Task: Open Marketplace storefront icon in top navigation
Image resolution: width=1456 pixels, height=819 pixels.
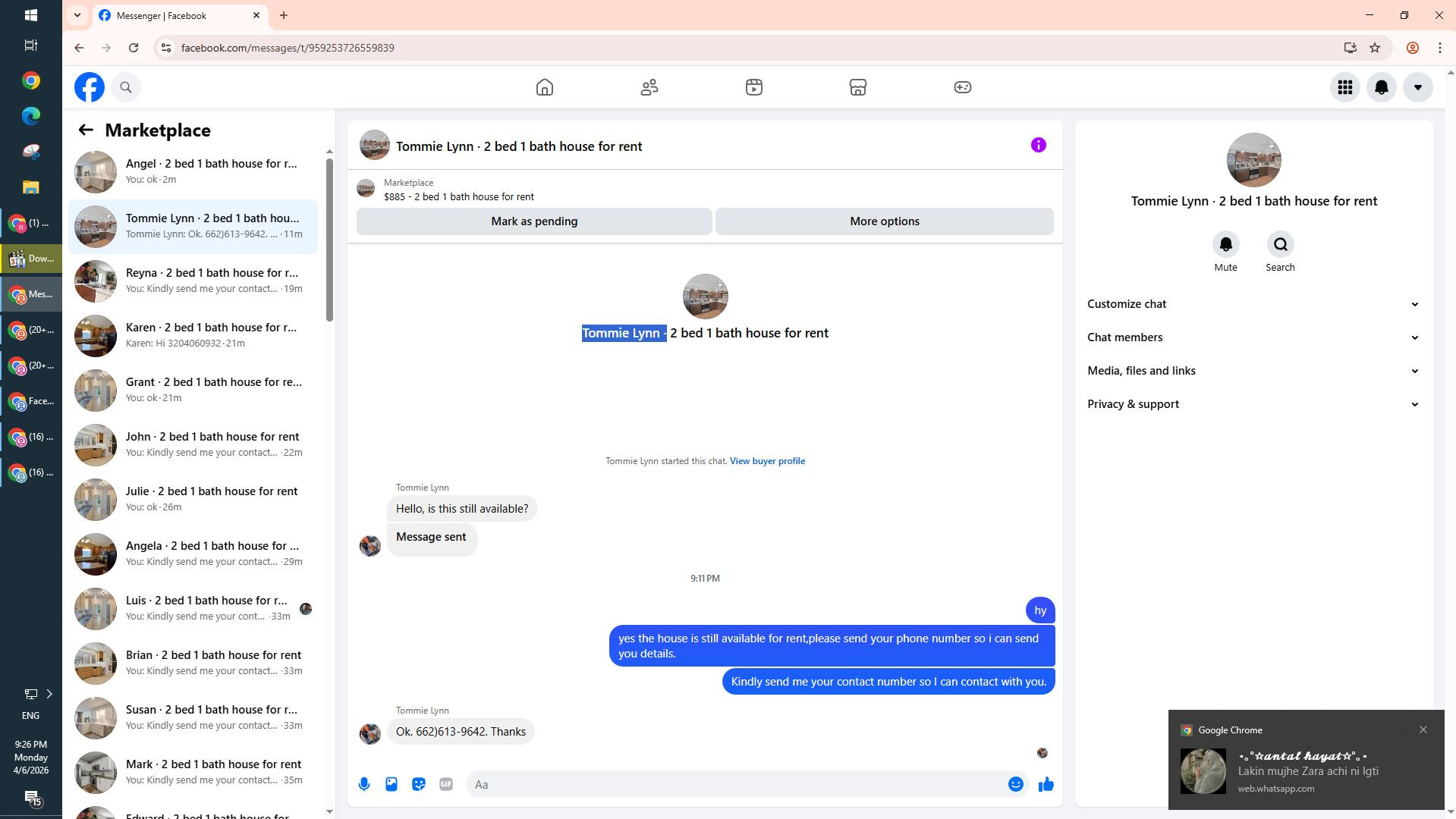Action: pos(858,87)
